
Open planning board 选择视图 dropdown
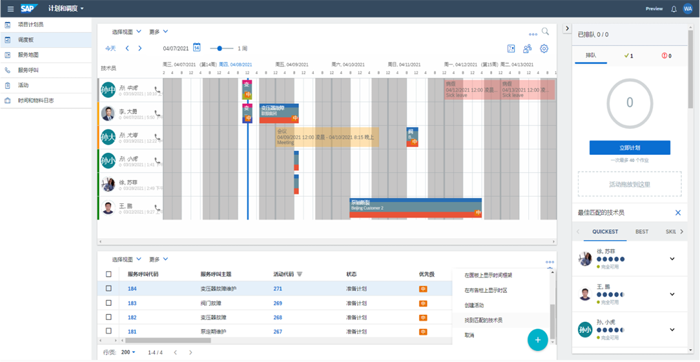coord(126,32)
